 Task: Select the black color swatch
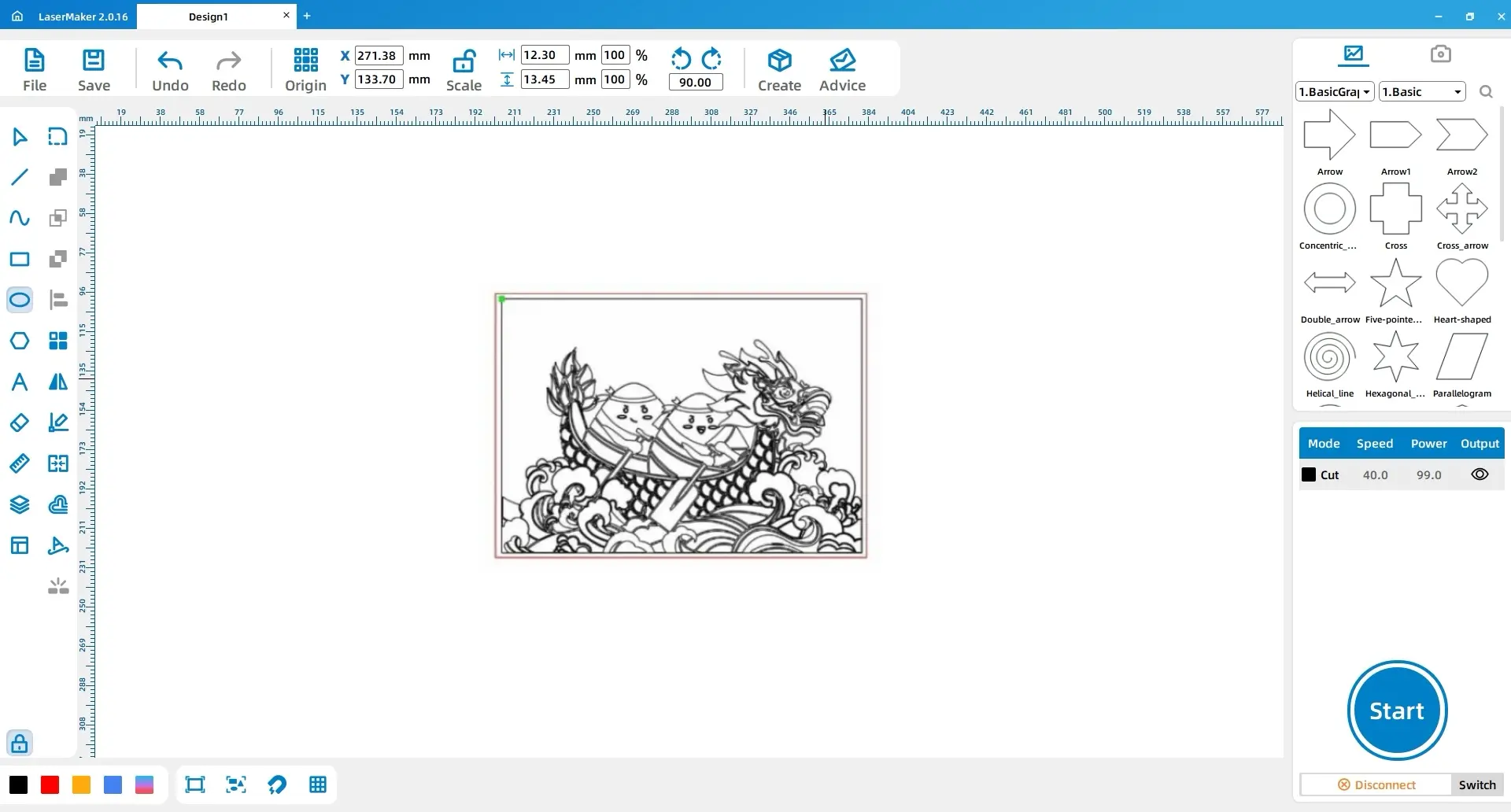pyautogui.click(x=19, y=784)
